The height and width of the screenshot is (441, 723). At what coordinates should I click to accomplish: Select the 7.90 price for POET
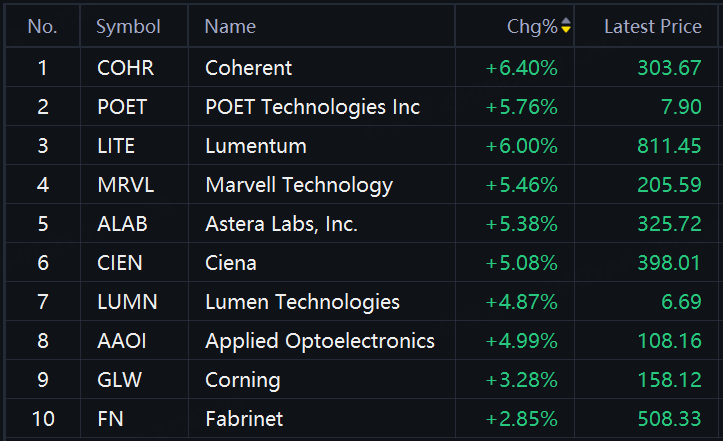tap(681, 107)
